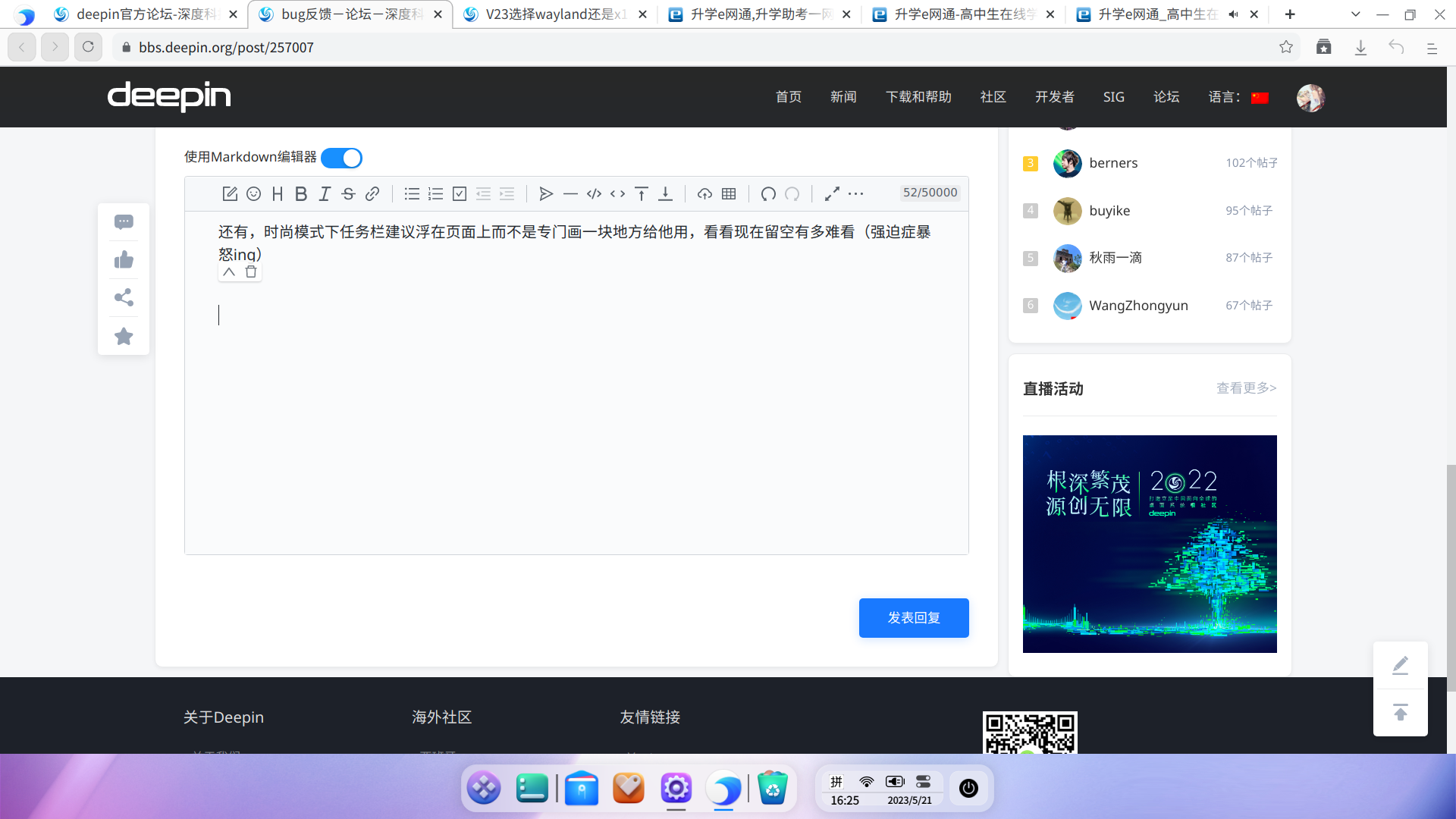Like this post via sidebar thumbs-up
This screenshot has width=1456, height=819.
[x=124, y=259]
